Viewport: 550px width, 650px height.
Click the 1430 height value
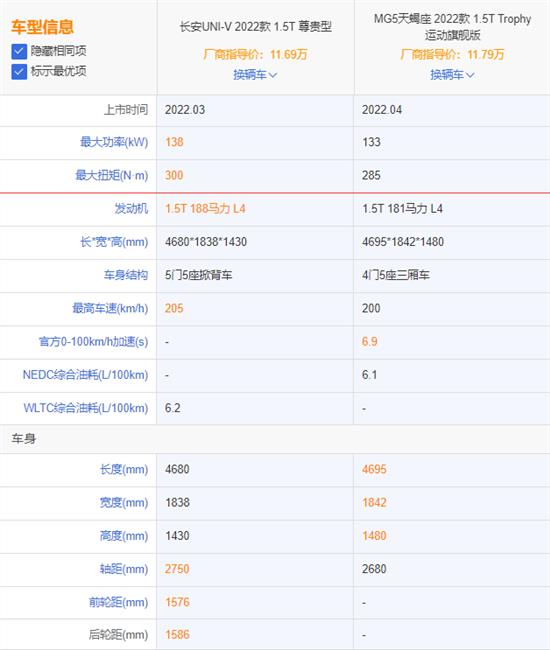[x=177, y=536]
